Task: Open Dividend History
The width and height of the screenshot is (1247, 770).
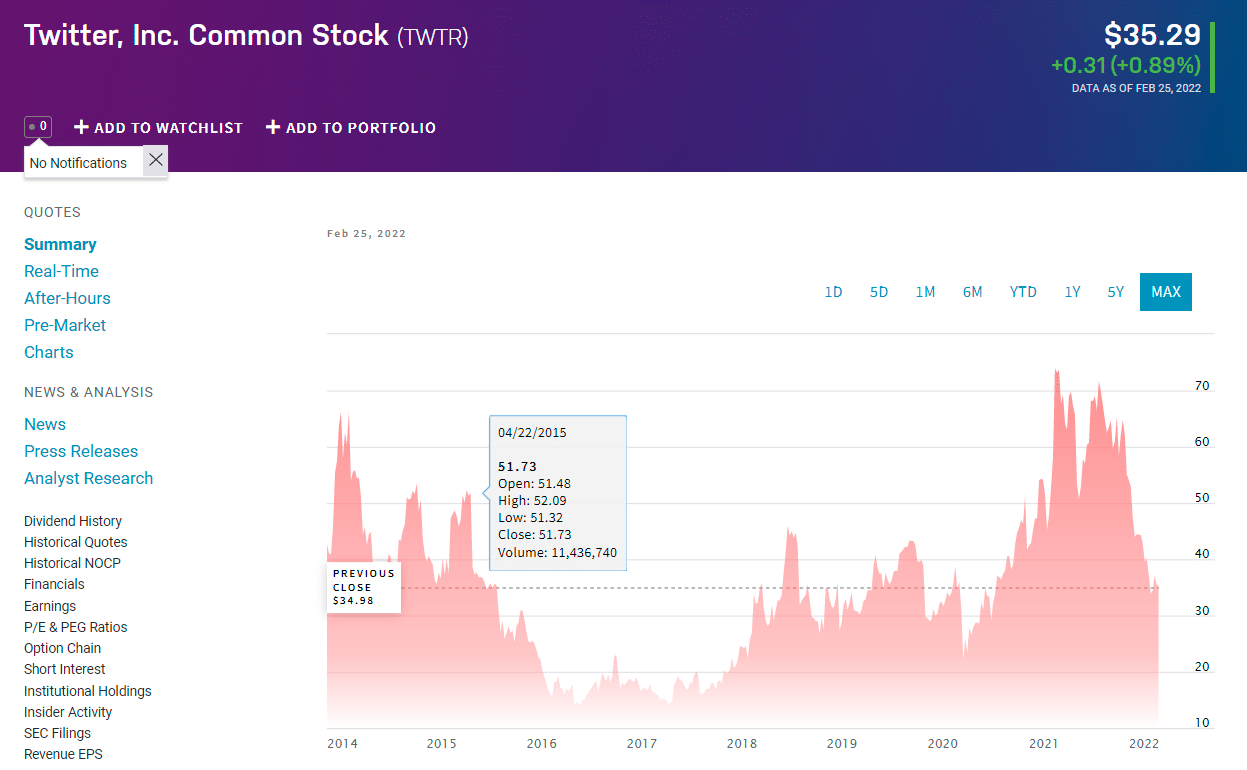Action: (x=73, y=521)
